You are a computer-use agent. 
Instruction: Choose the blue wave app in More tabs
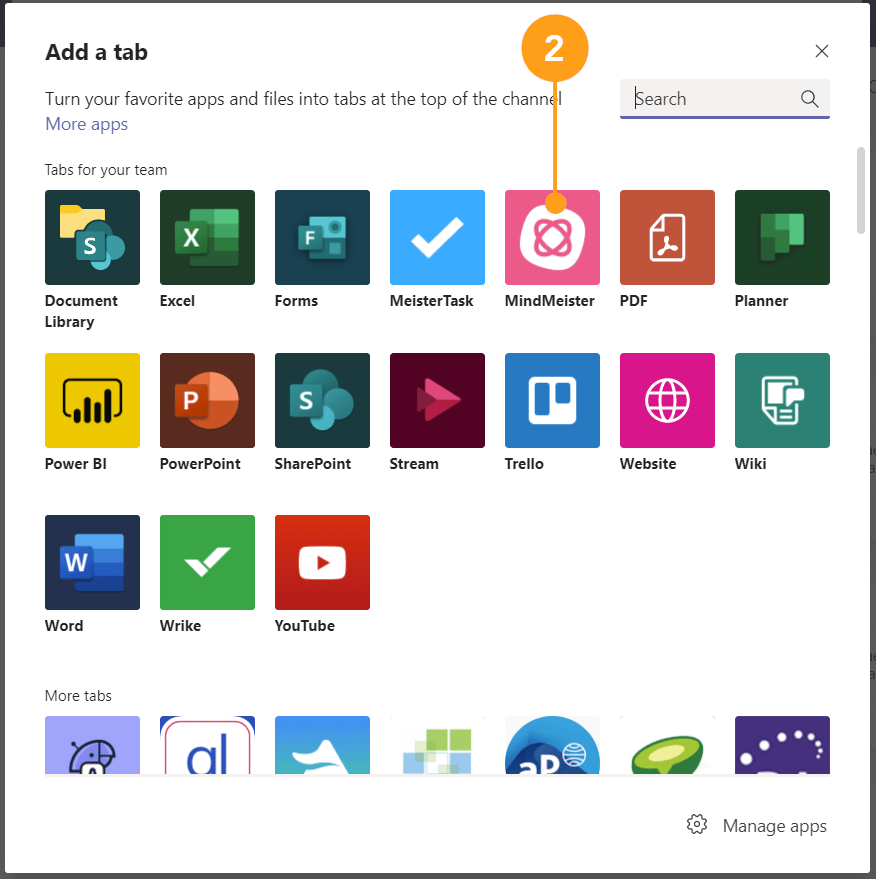[322, 745]
